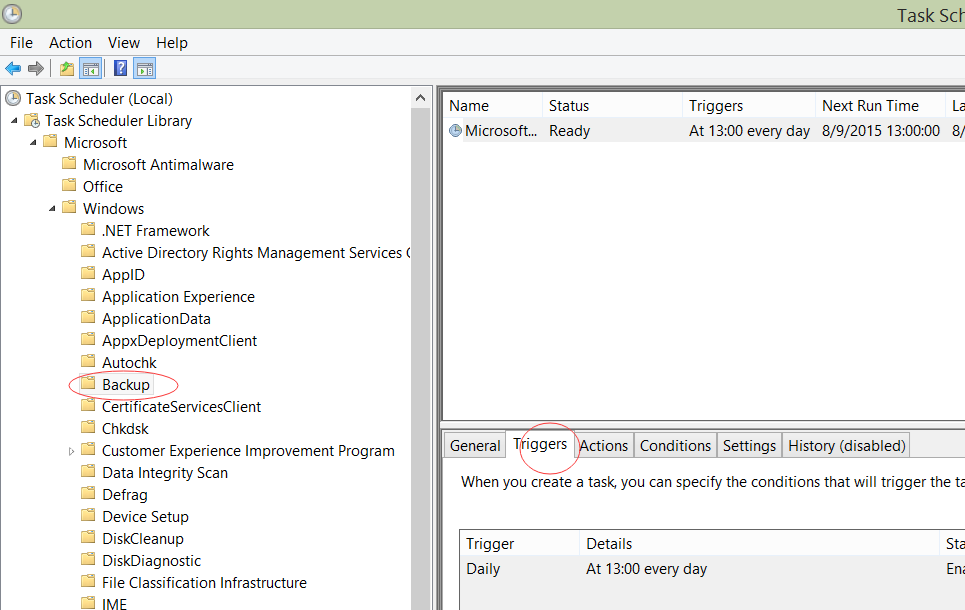Switch to the Conditions tab
The width and height of the screenshot is (965, 610).
pos(675,445)
